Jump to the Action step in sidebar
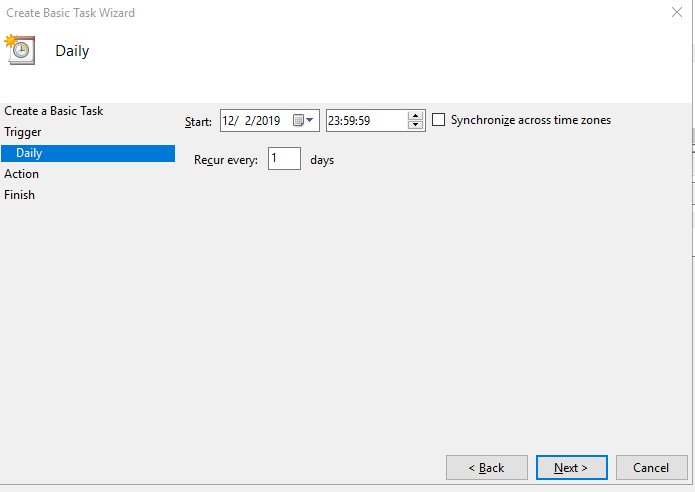This screenshot has height=492, width=695. [x=22, y=174]
